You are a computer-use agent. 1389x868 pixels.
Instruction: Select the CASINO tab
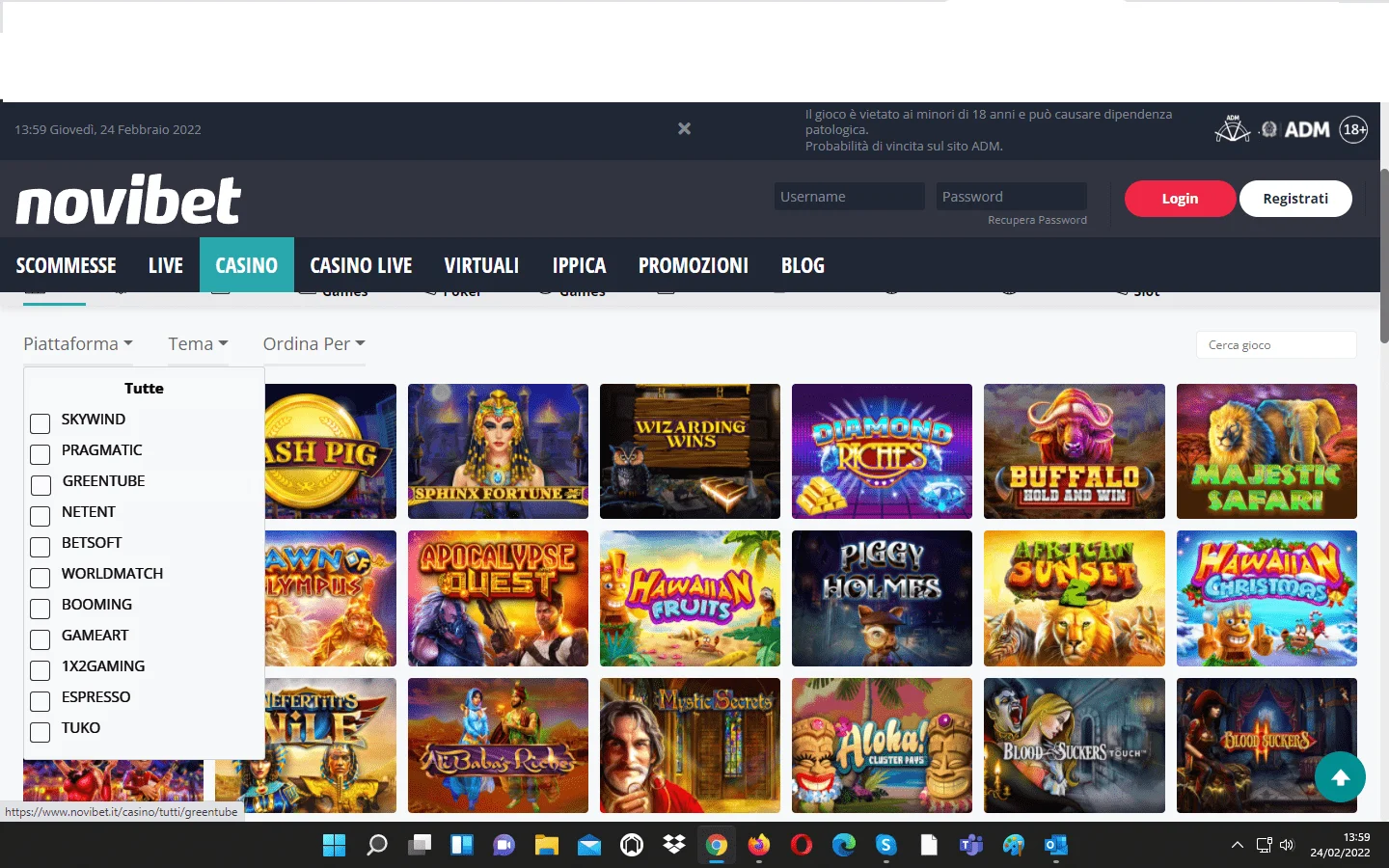pyautogui.click(x=247, y=265)
